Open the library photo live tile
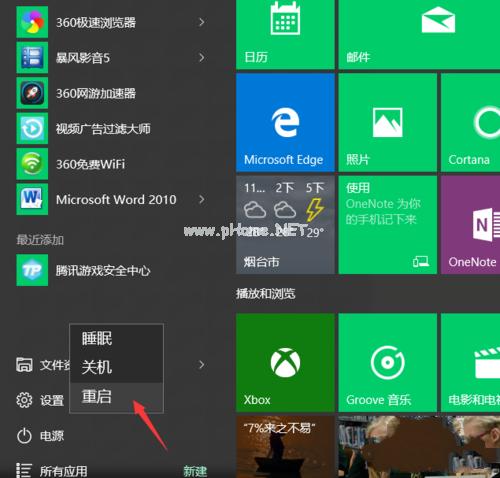Image resolution: width=500 pixels, height=478 pixels. coord(419,447)
